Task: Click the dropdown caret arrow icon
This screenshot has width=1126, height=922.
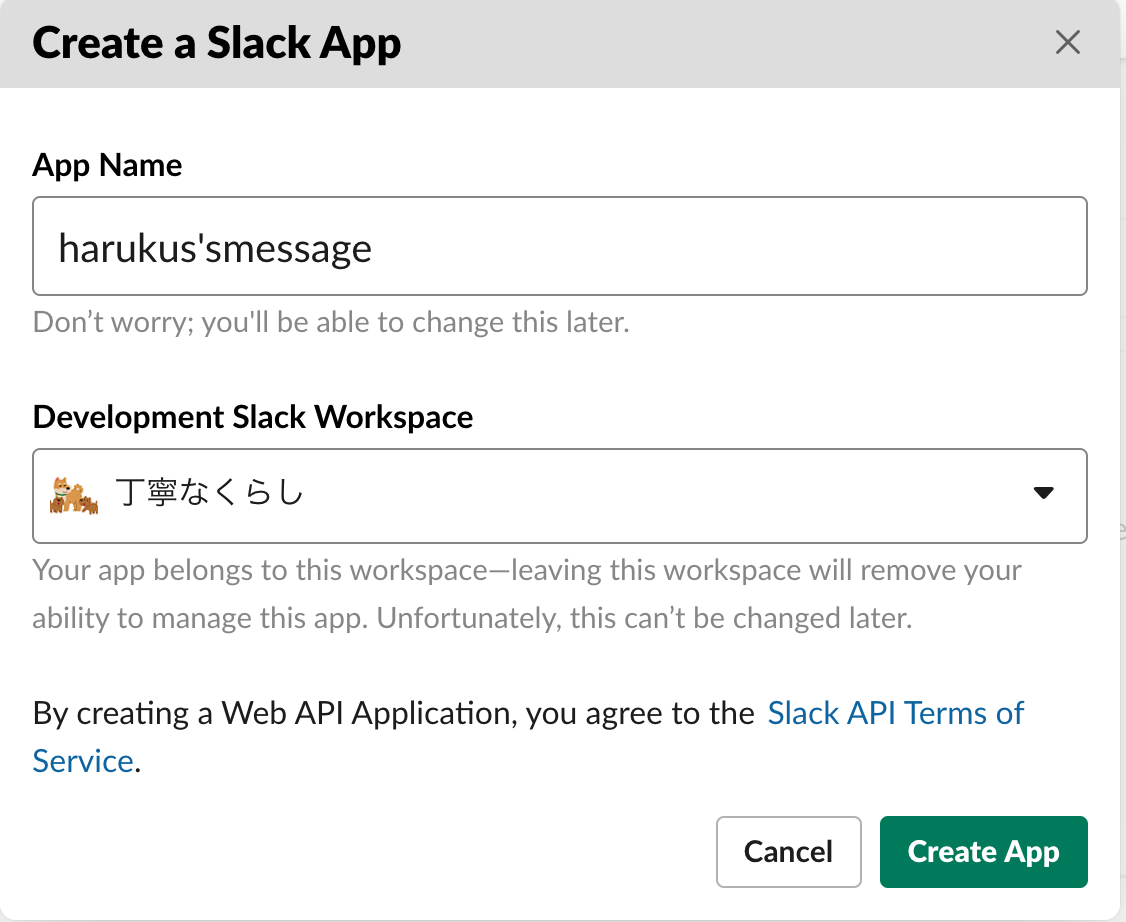Action: click(1043, 493)
